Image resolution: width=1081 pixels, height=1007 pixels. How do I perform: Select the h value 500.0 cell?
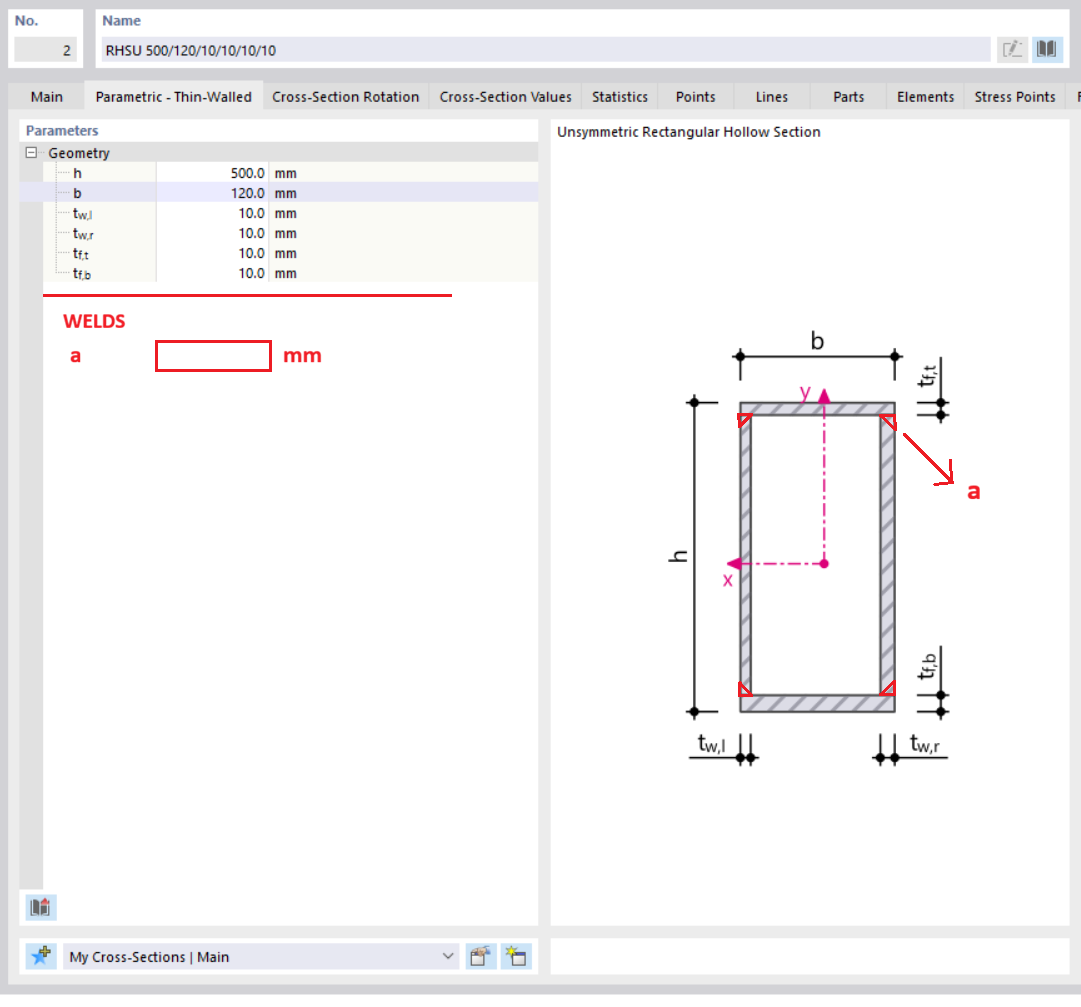tap(212, 173)
